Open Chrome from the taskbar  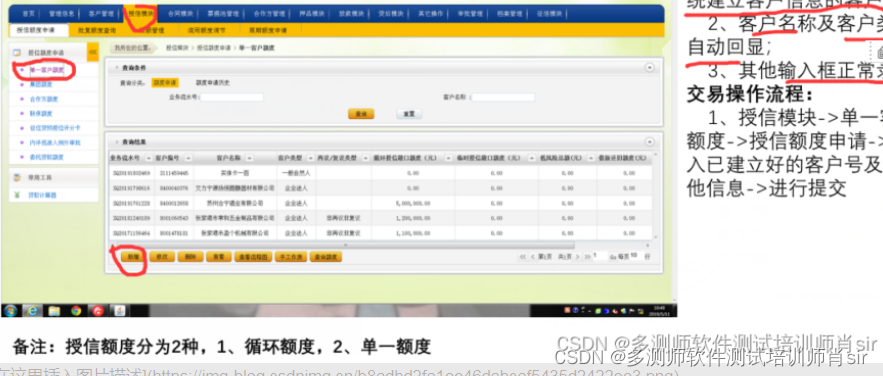(x=76, y=310)
